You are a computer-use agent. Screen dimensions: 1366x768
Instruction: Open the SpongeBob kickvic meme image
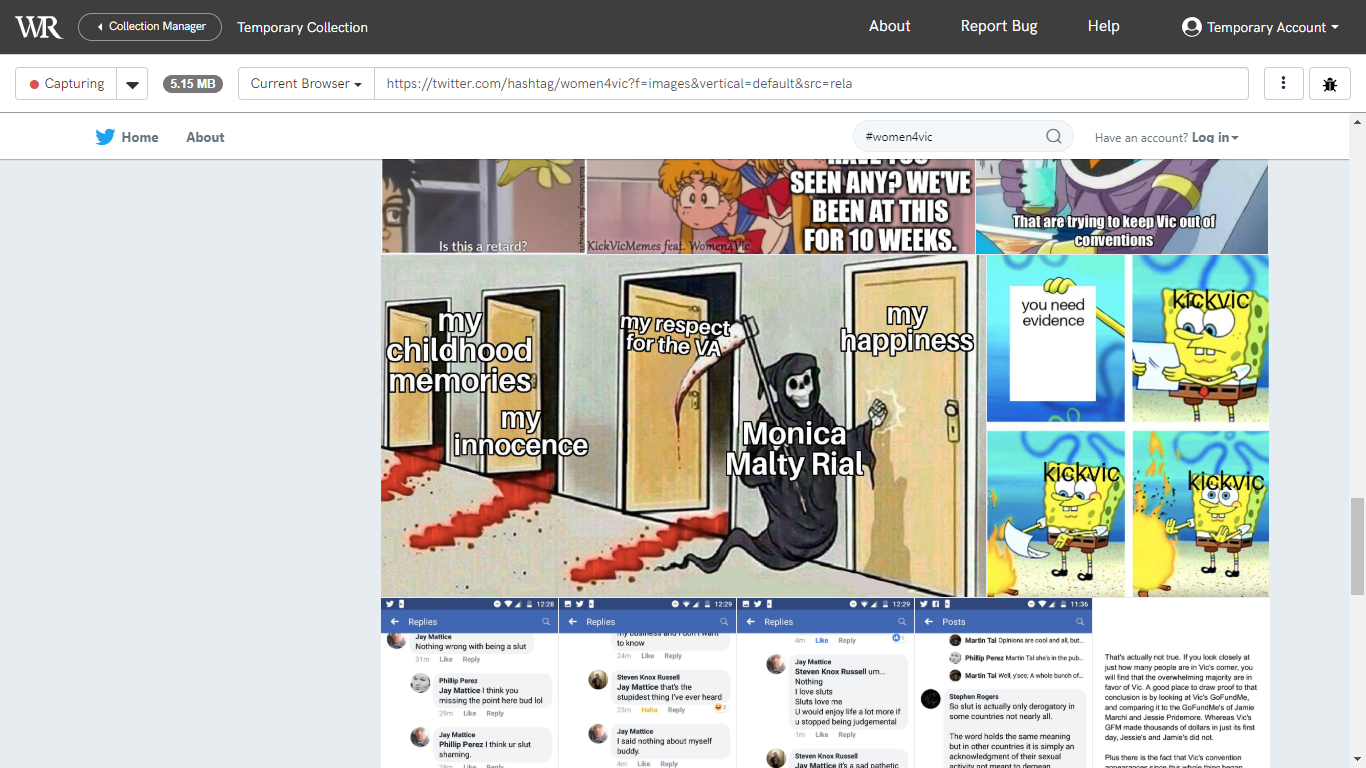tap(1128, 426)
